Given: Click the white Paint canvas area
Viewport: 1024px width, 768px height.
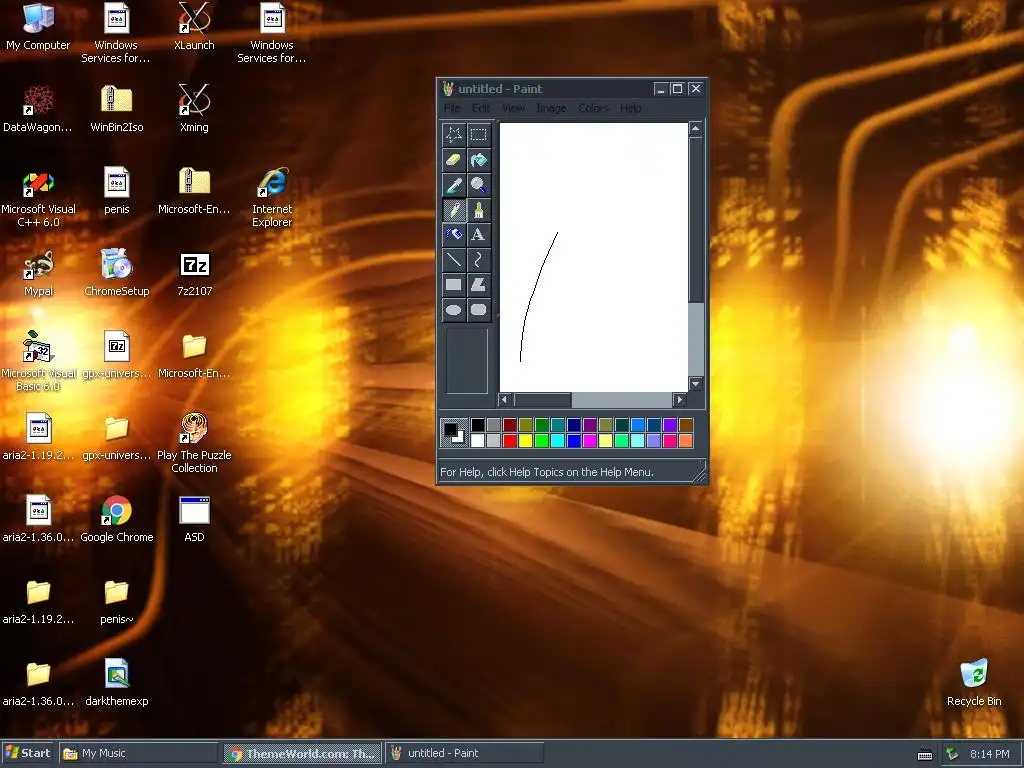Looking at the screenshot, I should tap(594, 257).
